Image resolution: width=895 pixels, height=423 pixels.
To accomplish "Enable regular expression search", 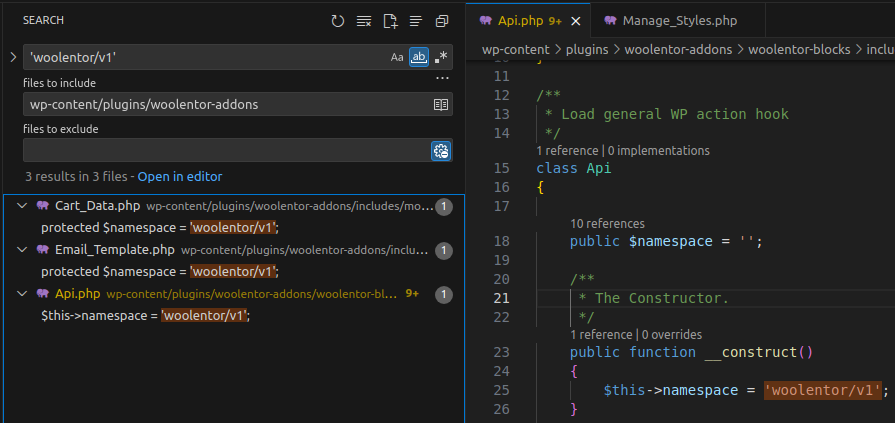I will [x=441, y=58].
